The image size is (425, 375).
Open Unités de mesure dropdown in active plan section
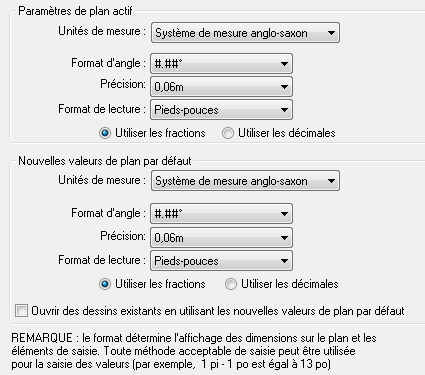[x=245, y=33]
